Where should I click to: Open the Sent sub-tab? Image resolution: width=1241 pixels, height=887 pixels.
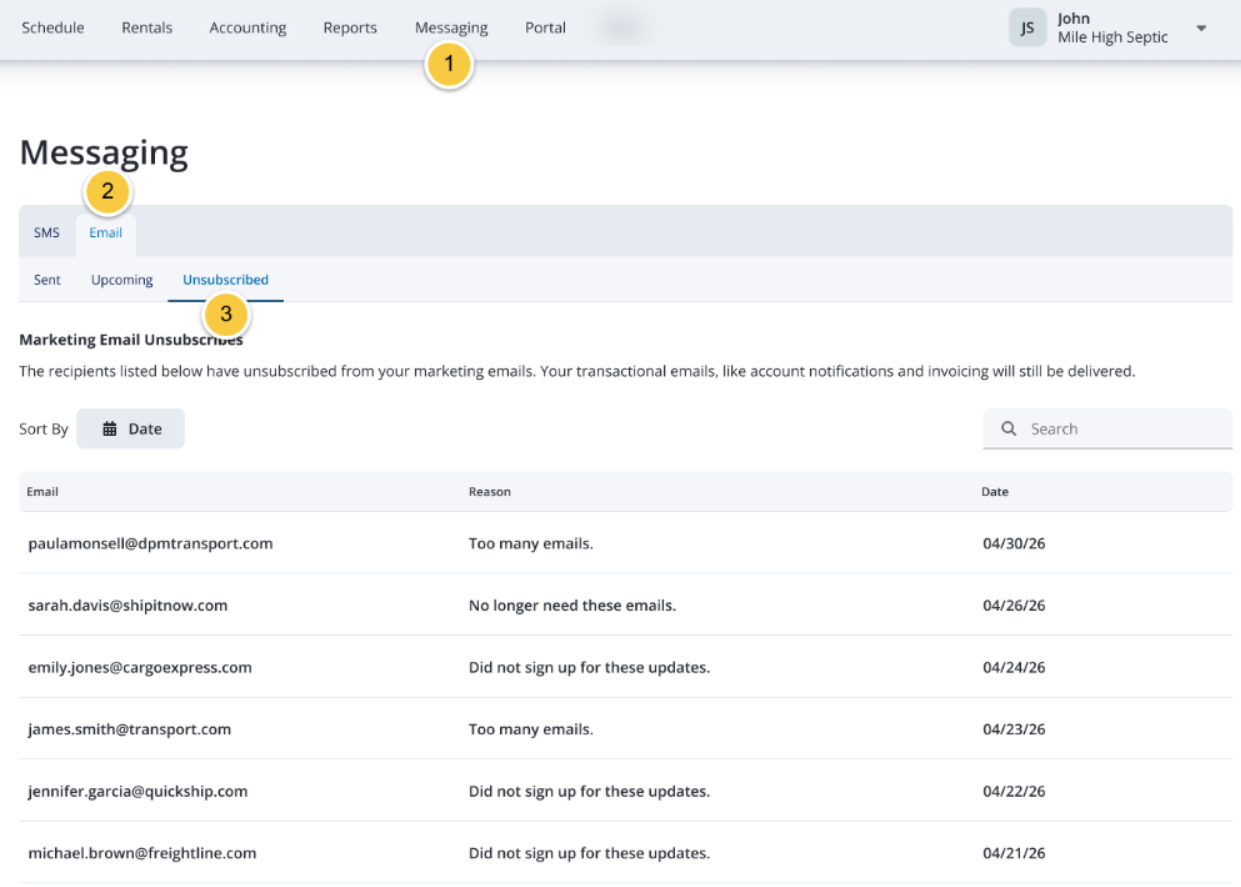47,280
